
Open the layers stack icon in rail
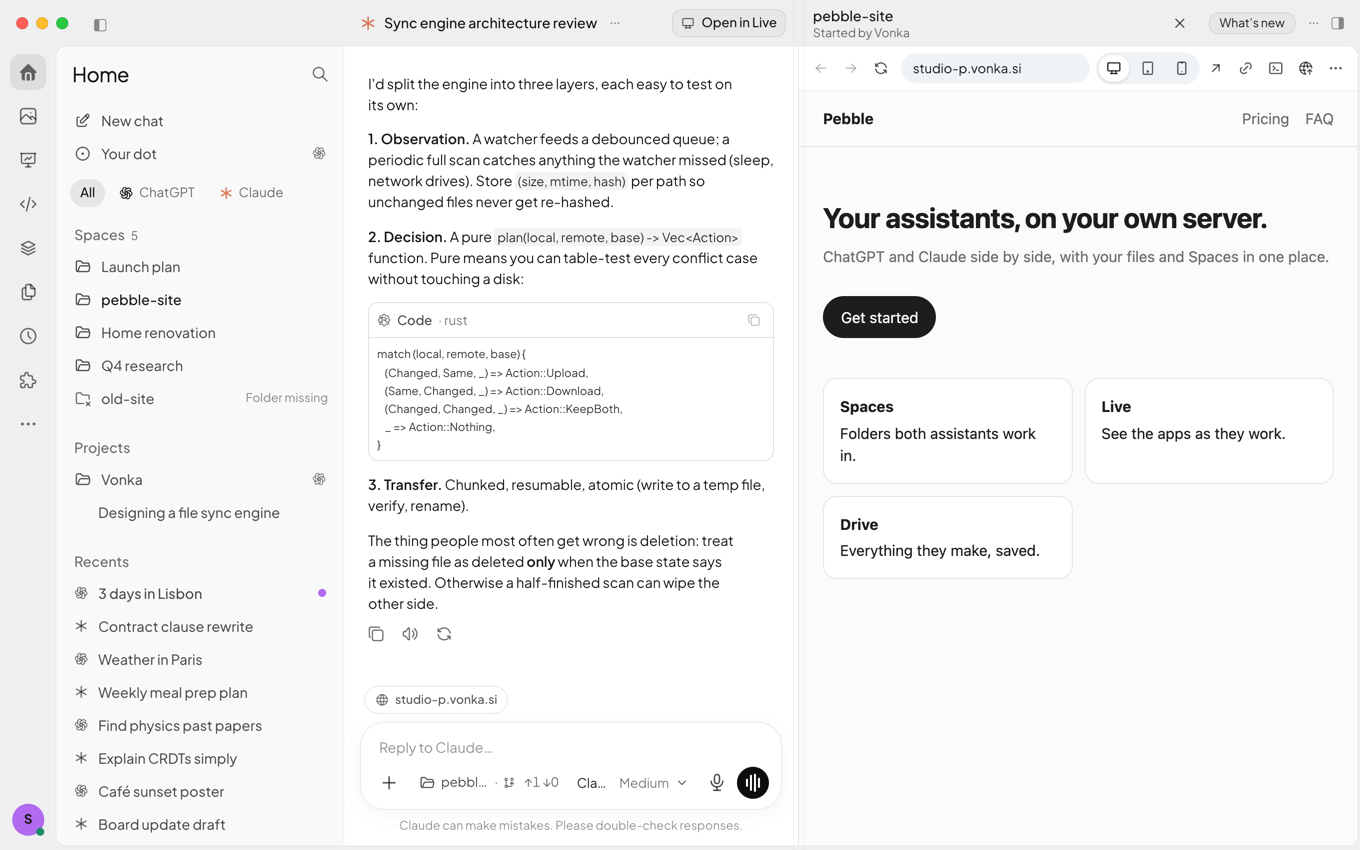tap(28, 248)
